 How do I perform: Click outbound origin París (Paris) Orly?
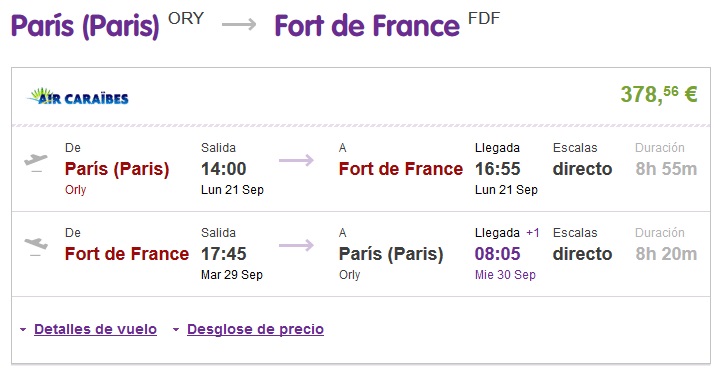click(x=117, y=177)
